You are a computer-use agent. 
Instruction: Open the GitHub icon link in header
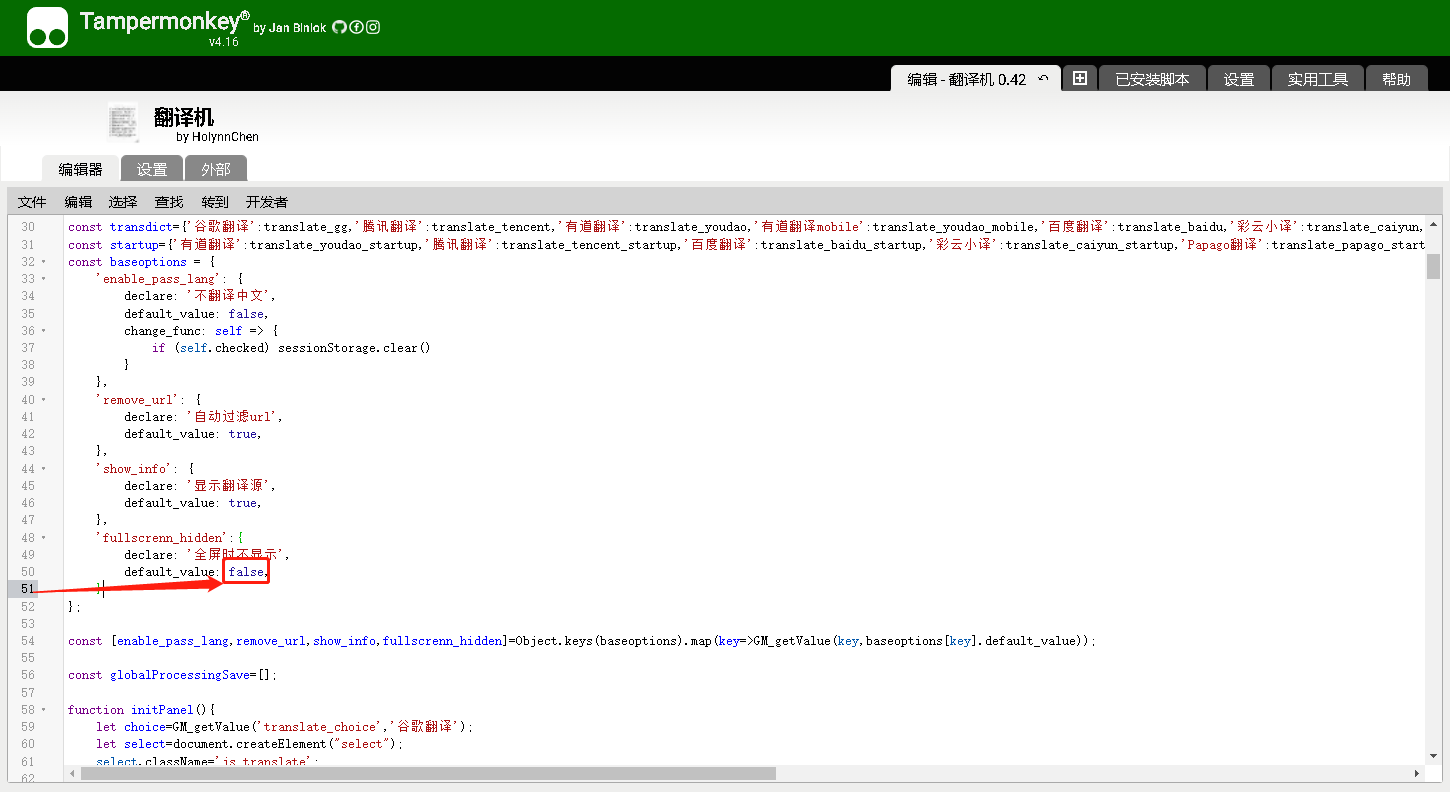(338, 27)
